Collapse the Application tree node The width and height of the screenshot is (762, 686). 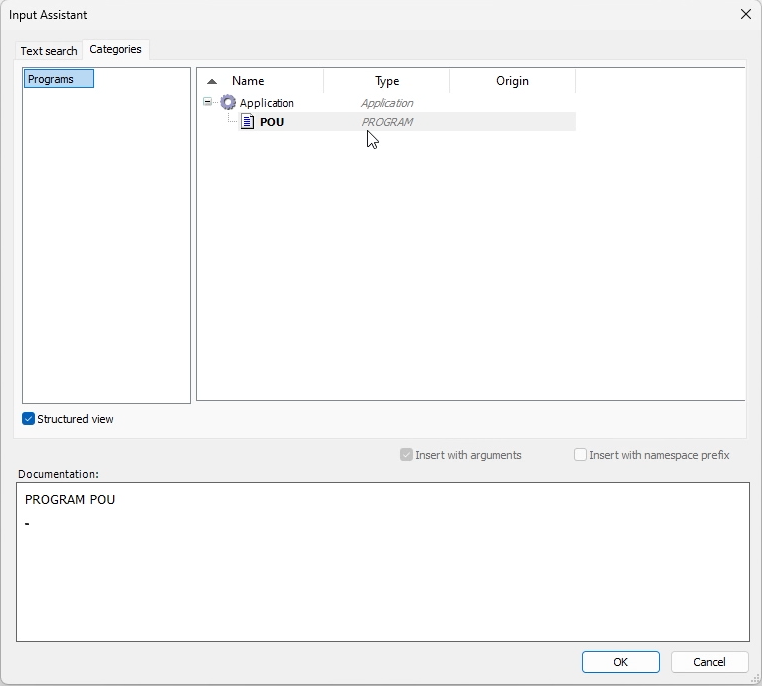coord(208,102)
